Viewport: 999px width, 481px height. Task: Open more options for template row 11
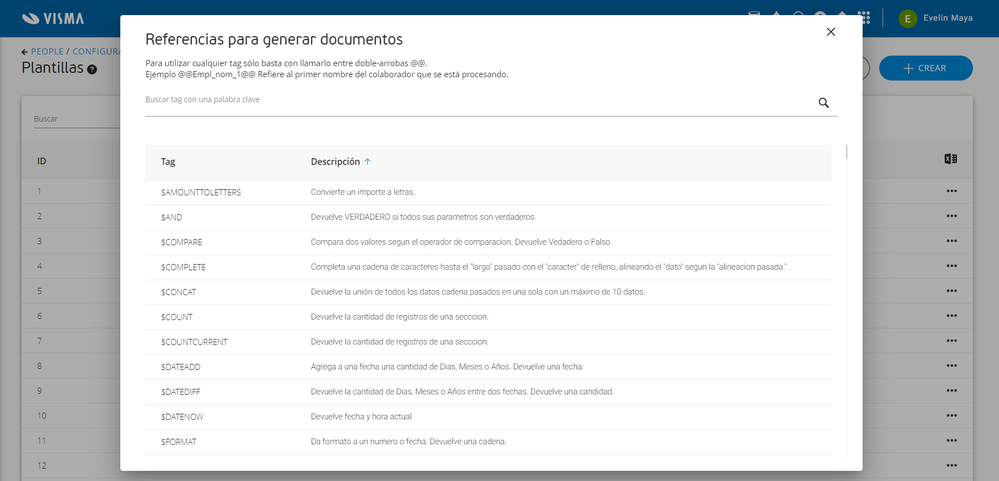[x=952, y=440]
